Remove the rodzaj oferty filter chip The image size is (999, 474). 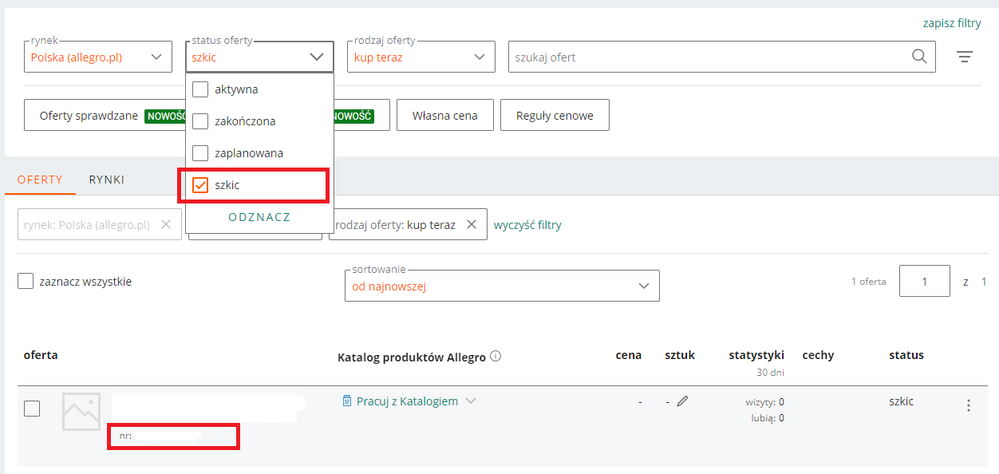coord(471,225)
